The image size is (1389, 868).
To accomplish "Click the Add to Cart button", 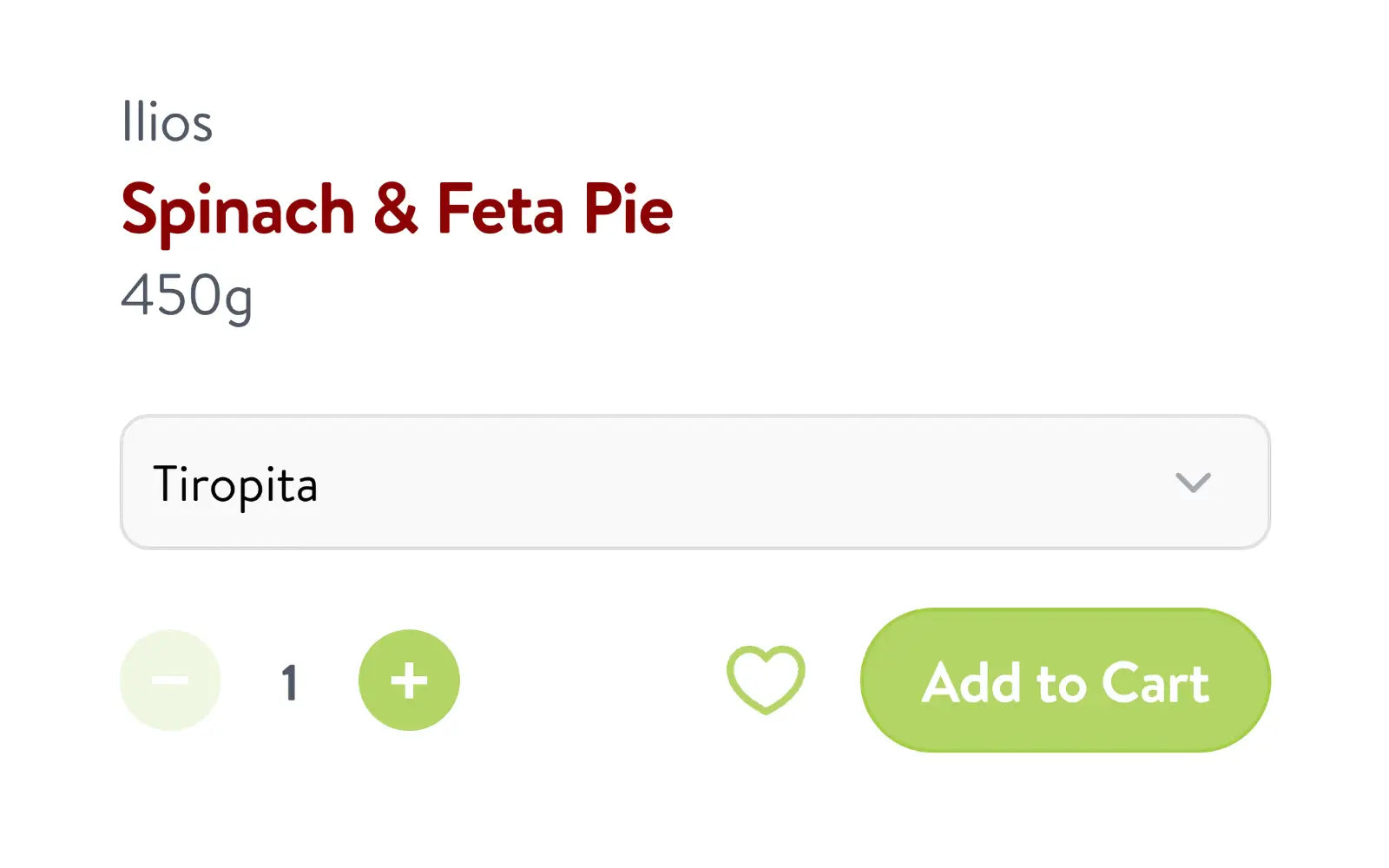I will tap(1065, 681).
